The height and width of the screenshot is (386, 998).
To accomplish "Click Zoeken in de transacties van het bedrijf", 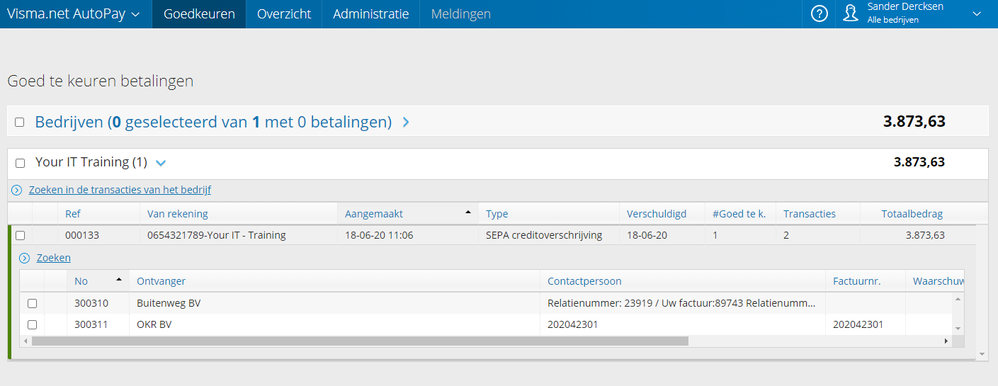I will point(120,190).
